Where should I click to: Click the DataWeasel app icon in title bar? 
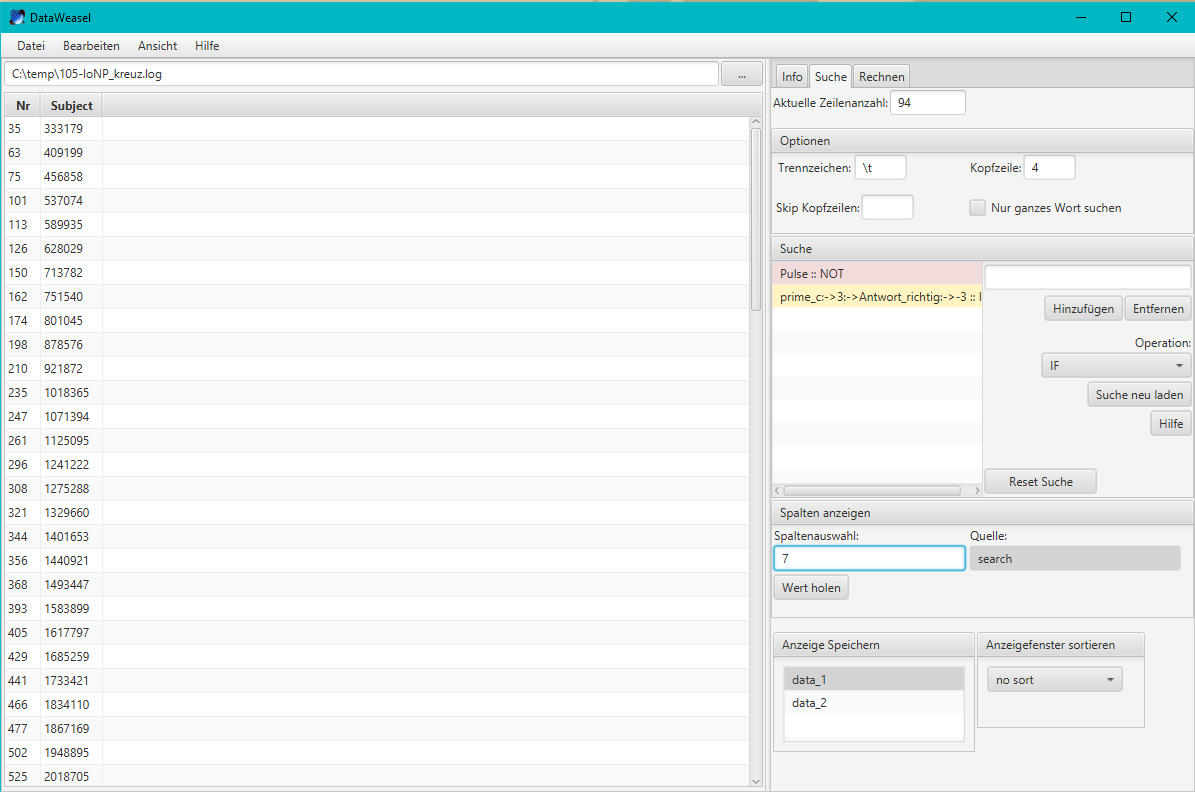pyautogui.click(x=17, y=17)
